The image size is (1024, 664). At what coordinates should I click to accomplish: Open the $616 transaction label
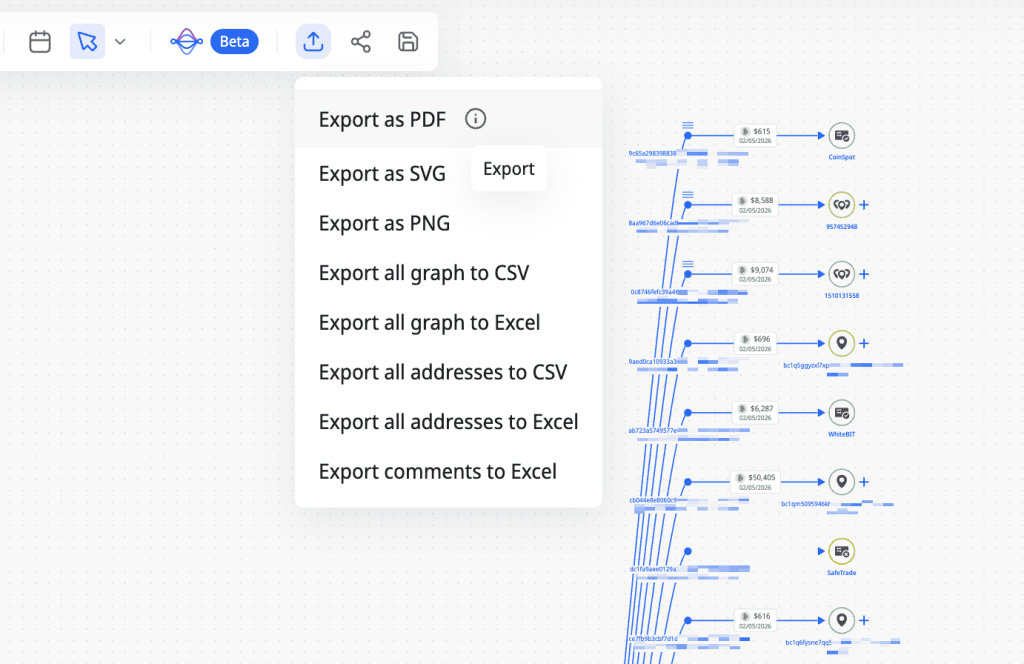click(756, 620)
